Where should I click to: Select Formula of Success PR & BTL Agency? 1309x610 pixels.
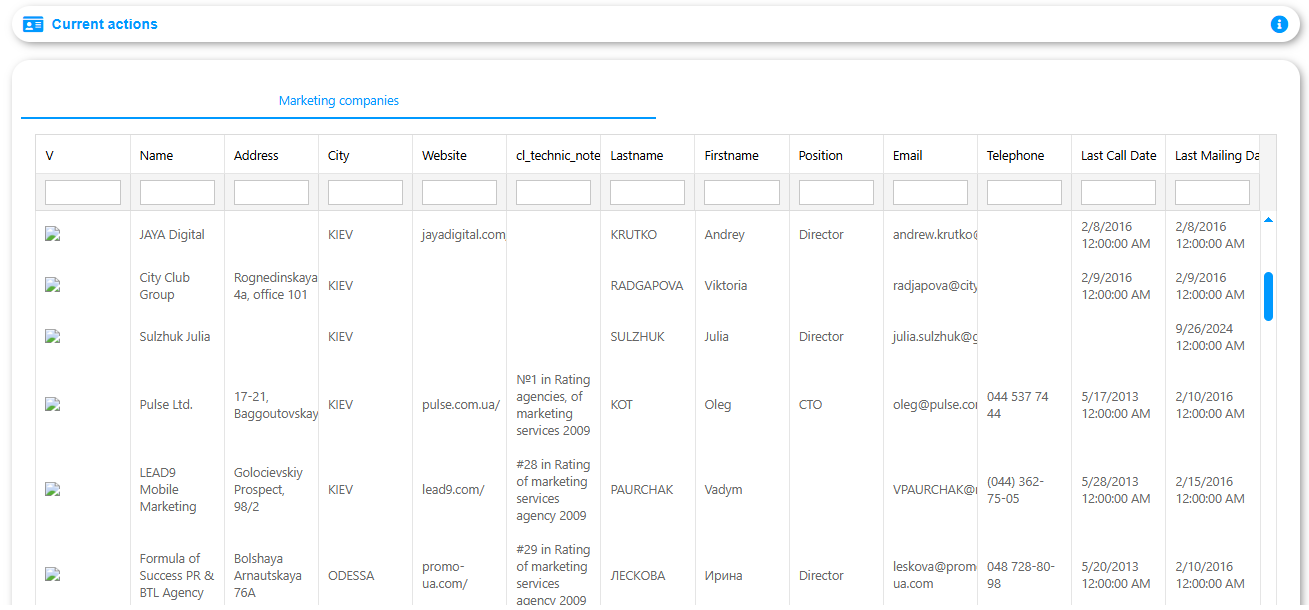click(177, 575)
